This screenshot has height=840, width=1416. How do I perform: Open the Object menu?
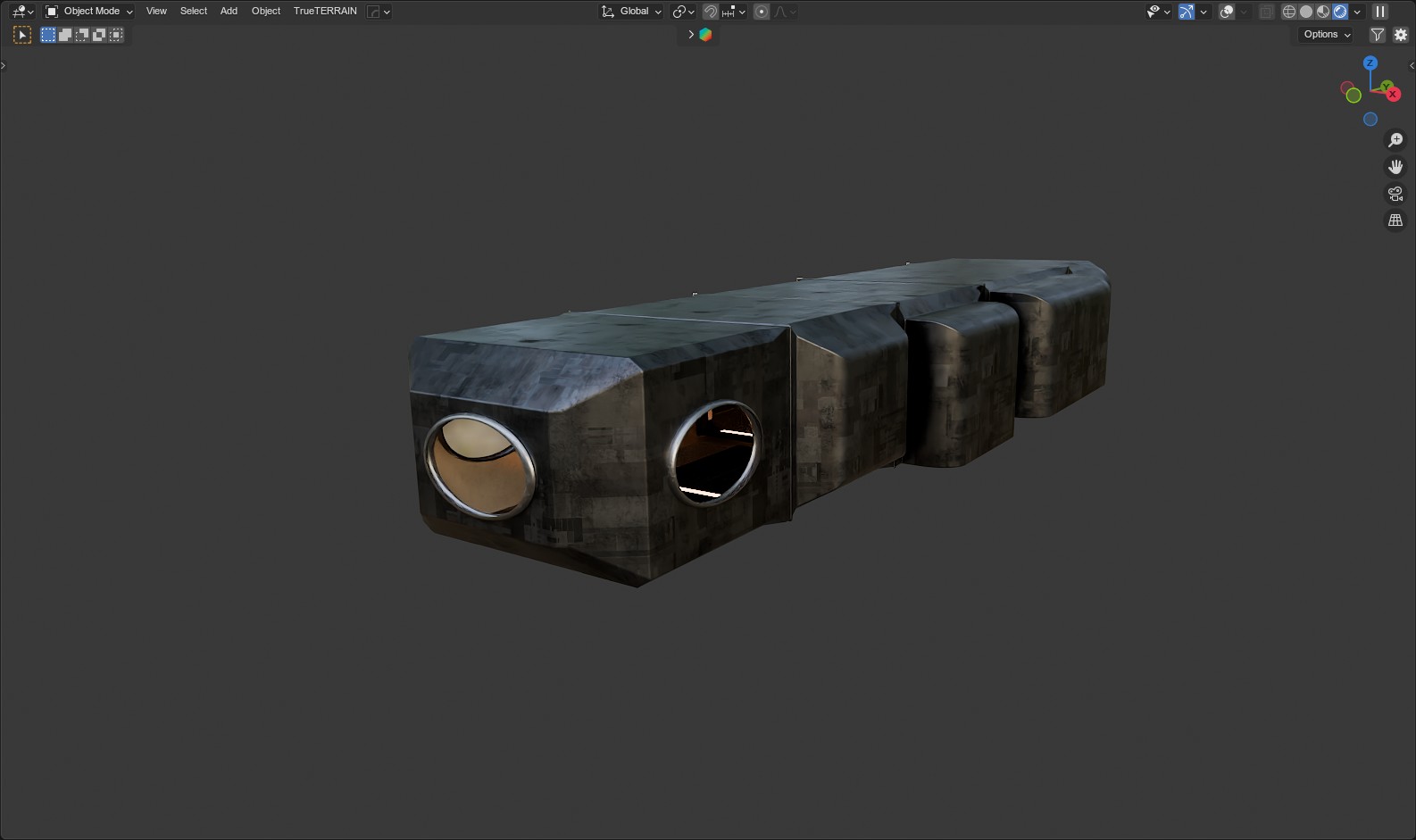point(266,12)
